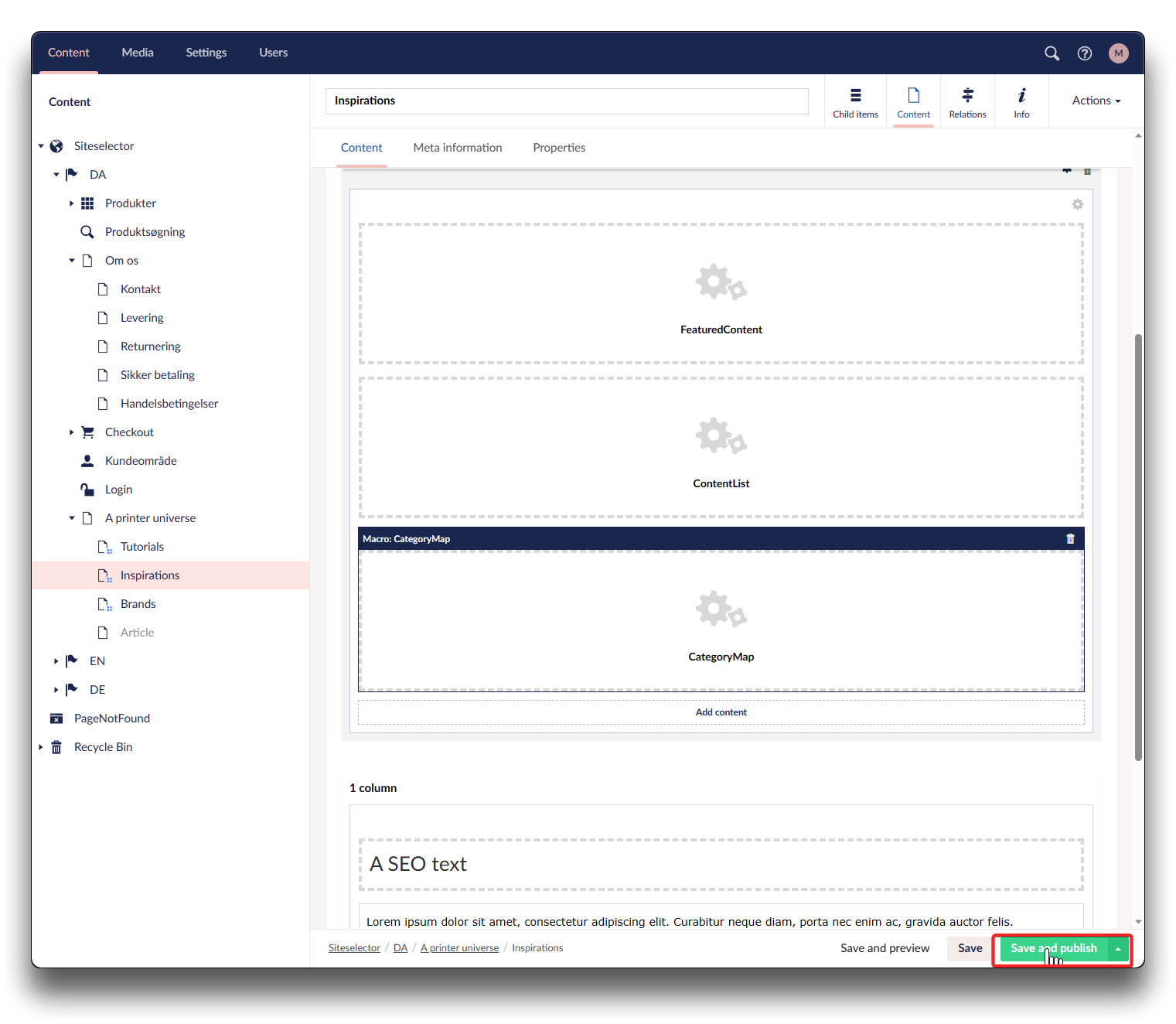Expand the Recycle Bin node
The width and height of the screenshot is (1176, 1024).
coord(41,747)
